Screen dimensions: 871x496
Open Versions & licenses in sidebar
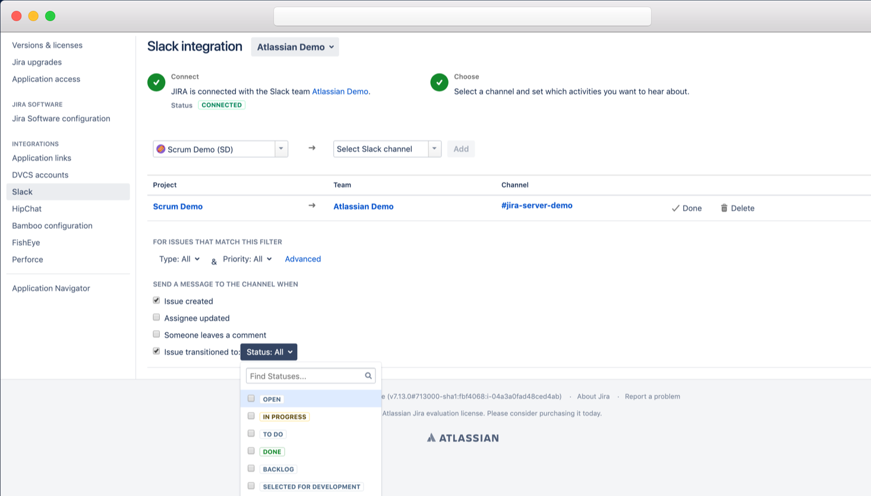click(x=47, y=45)
